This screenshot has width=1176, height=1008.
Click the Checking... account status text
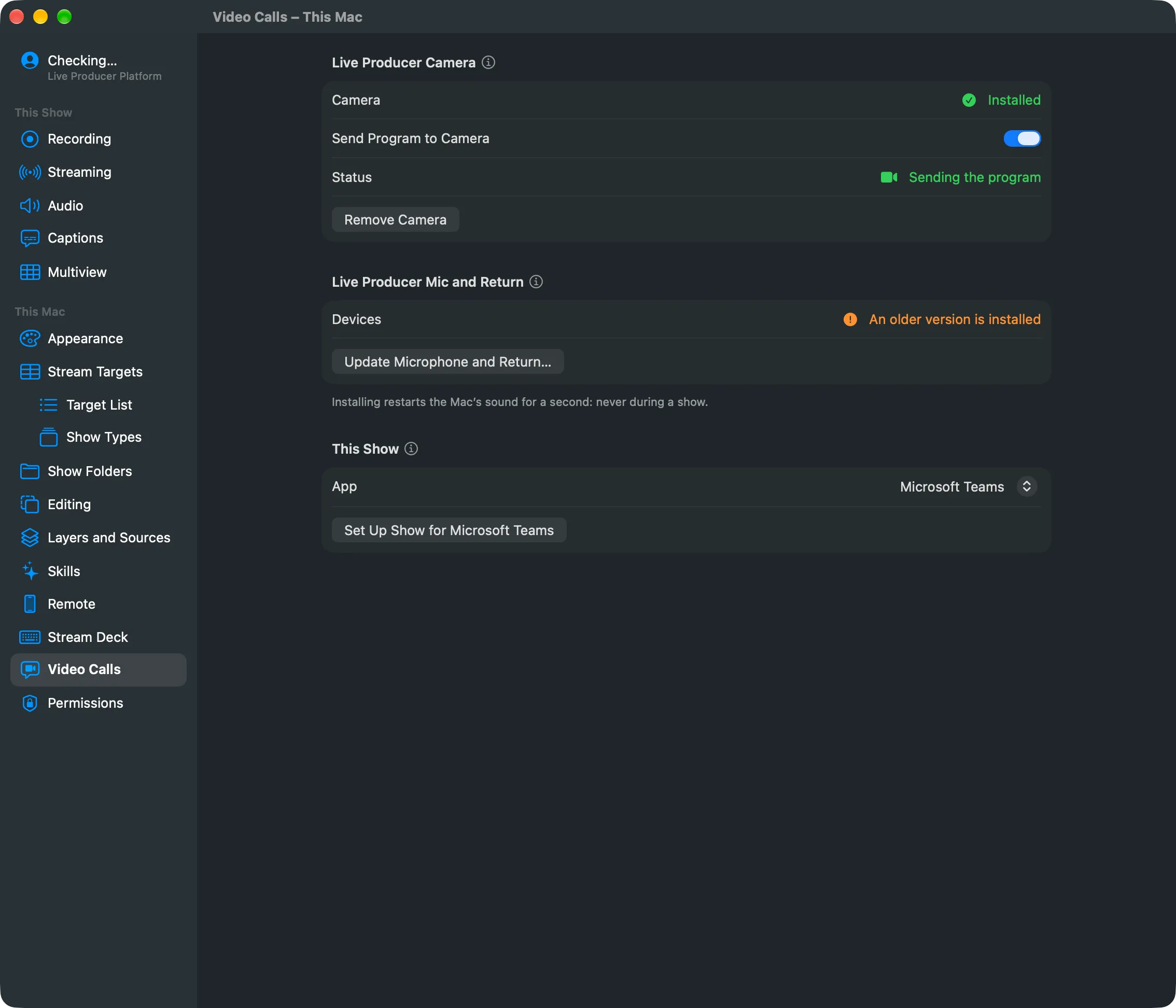(x=82, y=60)
